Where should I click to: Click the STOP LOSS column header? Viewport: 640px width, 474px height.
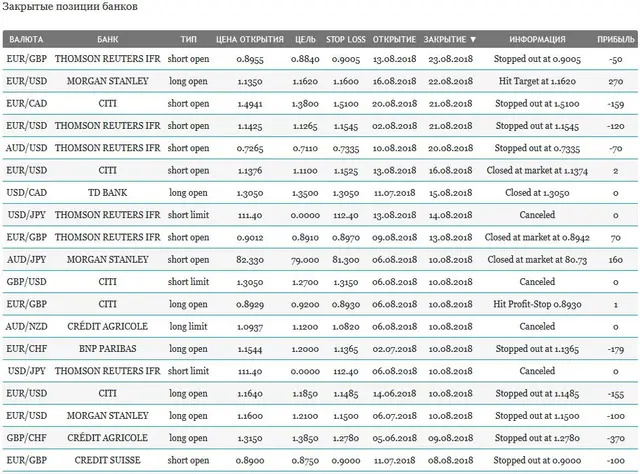click(346, 40)
